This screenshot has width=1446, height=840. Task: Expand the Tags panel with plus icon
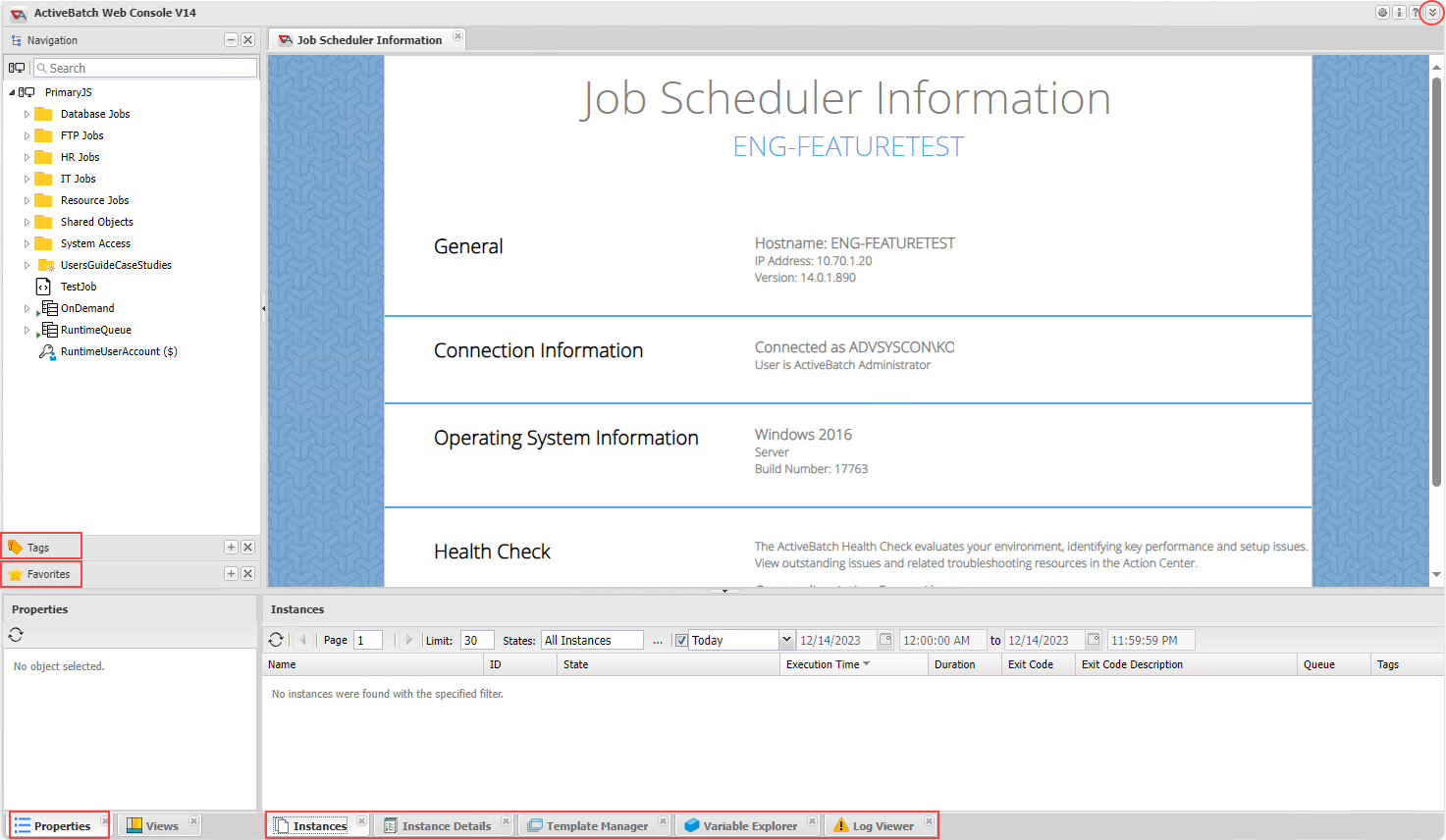click(232, 548)
